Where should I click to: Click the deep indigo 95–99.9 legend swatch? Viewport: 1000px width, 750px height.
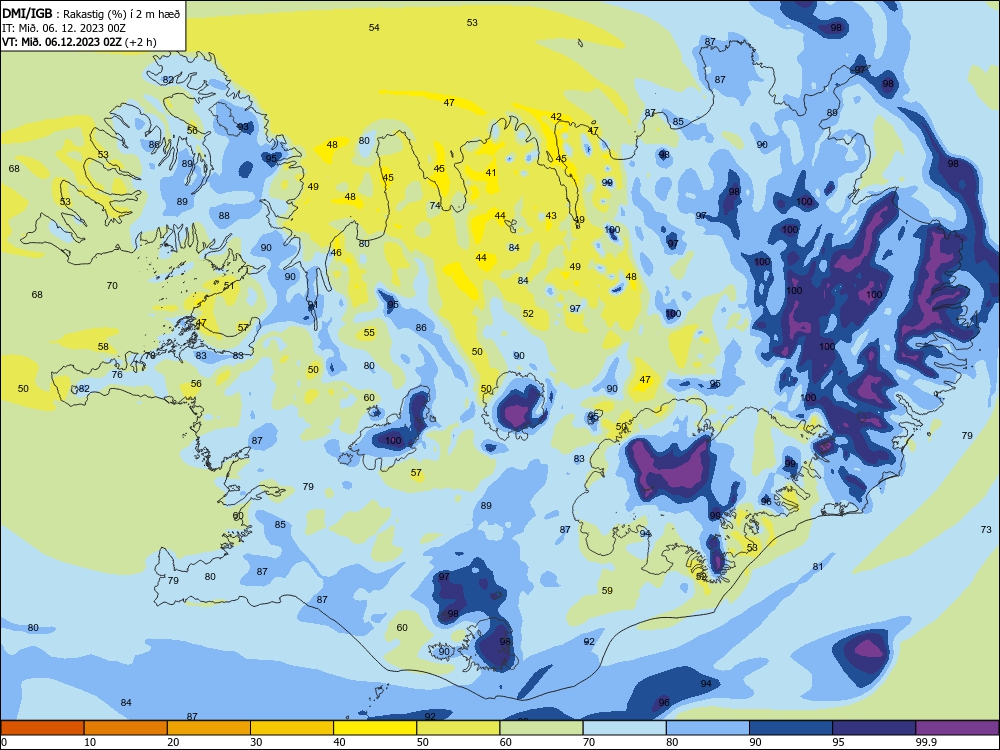click(x=874, y=728)
